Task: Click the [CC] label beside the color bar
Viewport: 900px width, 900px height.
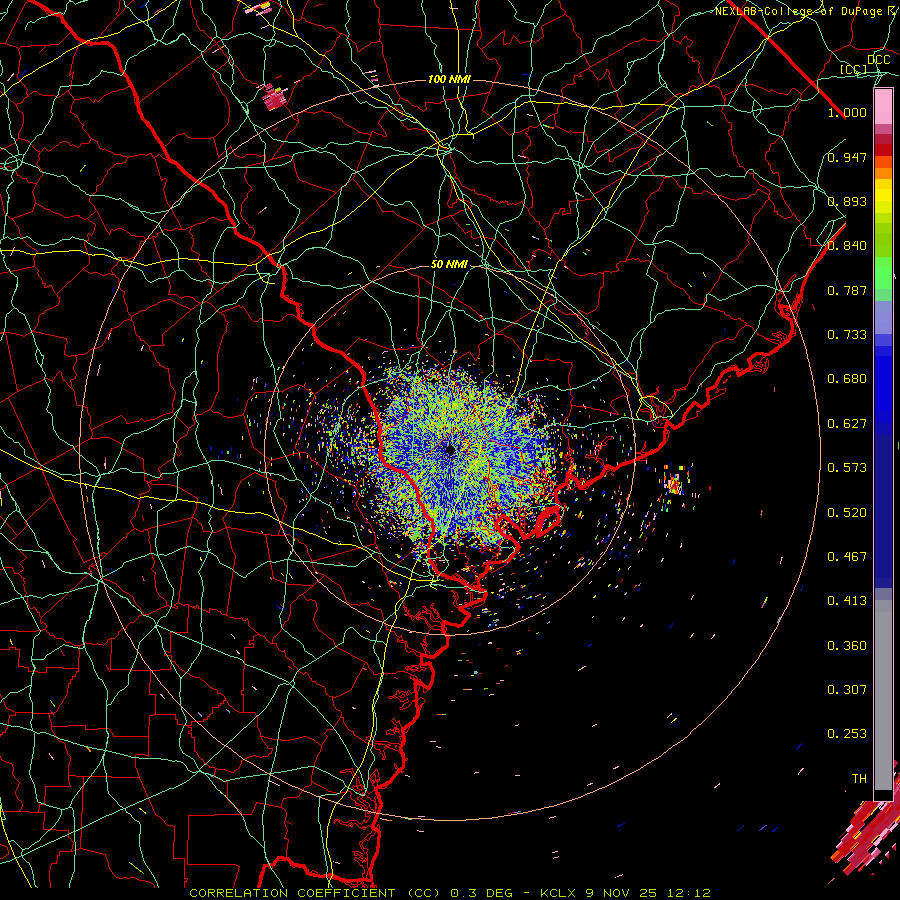Action: 853,69
